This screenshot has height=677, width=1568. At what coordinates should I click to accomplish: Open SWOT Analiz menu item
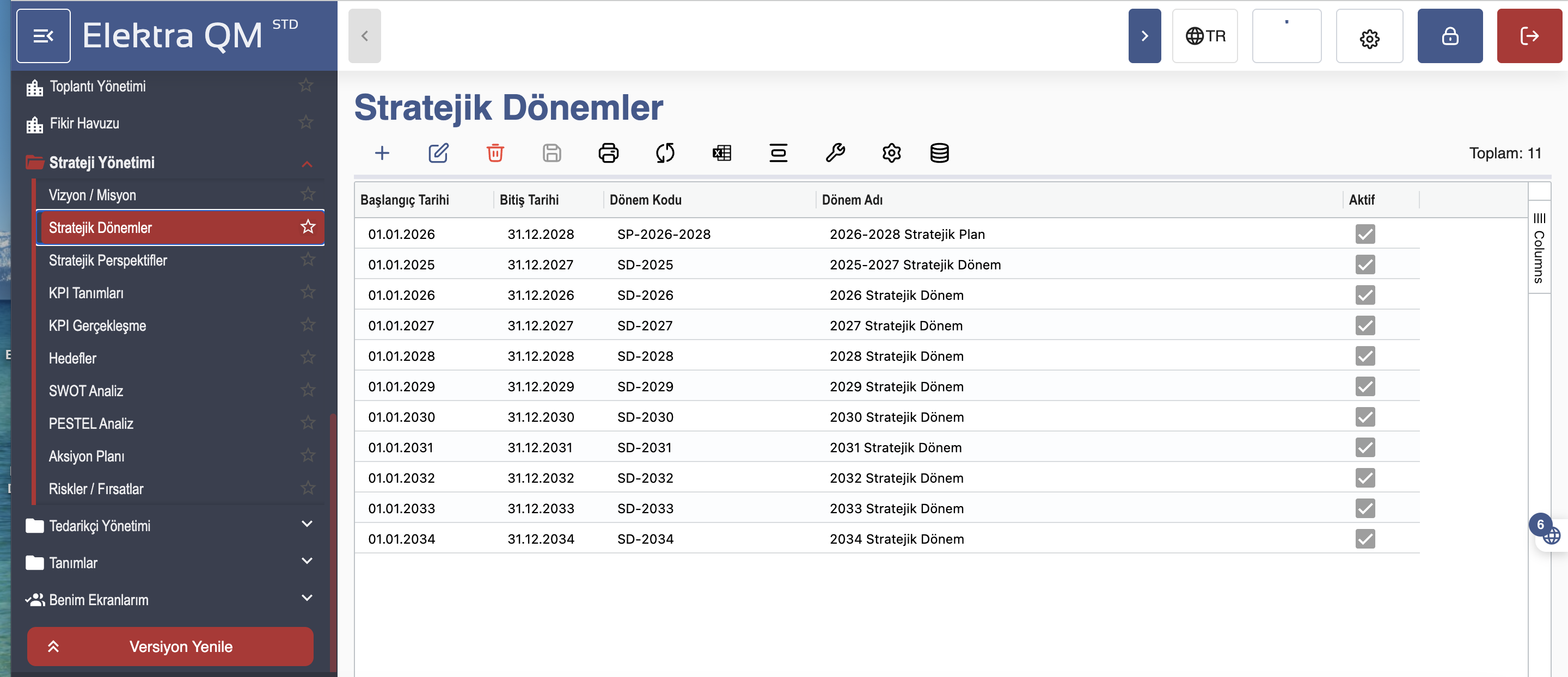[x=87, y=391]
